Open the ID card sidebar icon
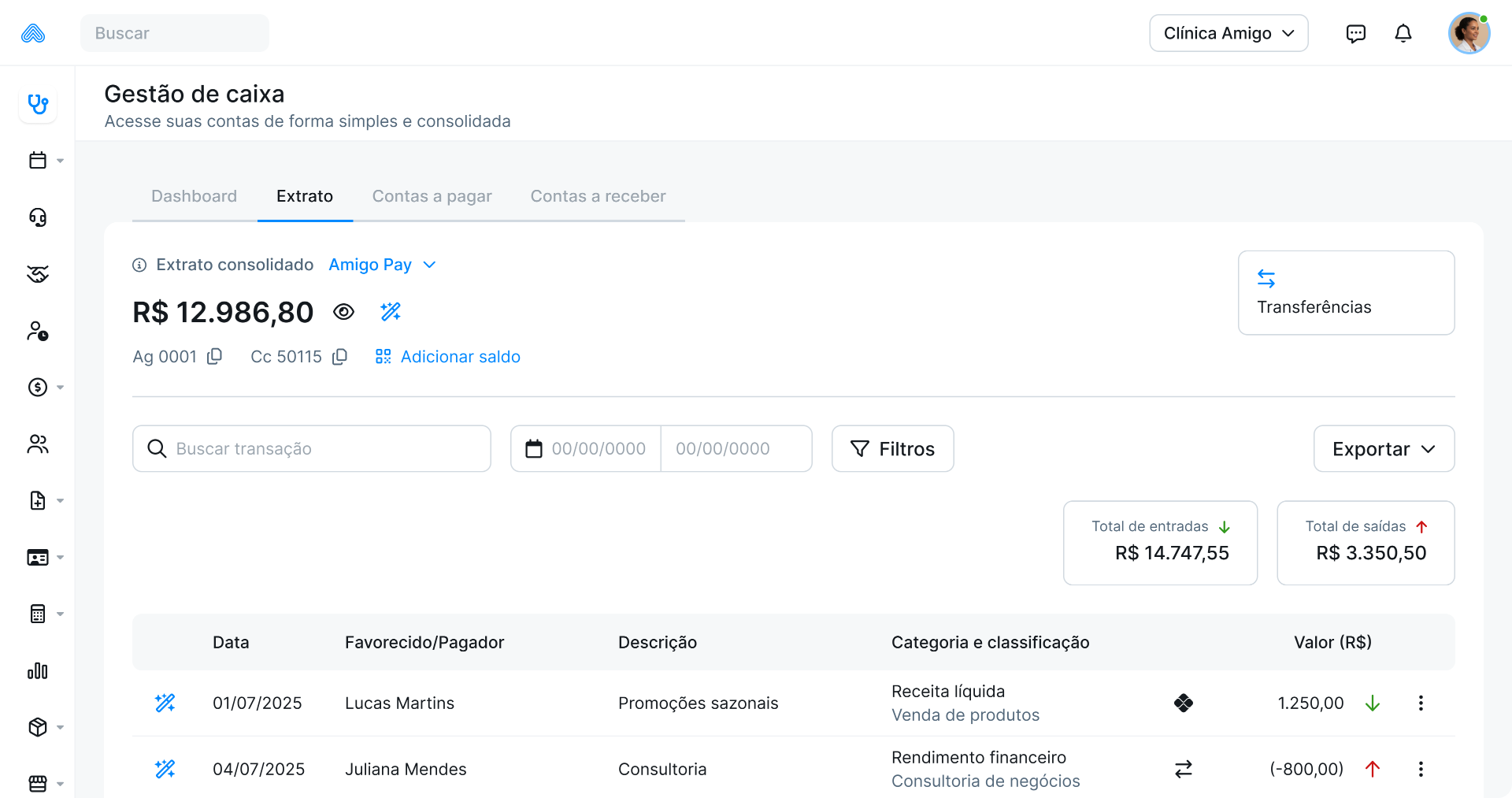The image size is (1512, 798). [x=38, y=558]
